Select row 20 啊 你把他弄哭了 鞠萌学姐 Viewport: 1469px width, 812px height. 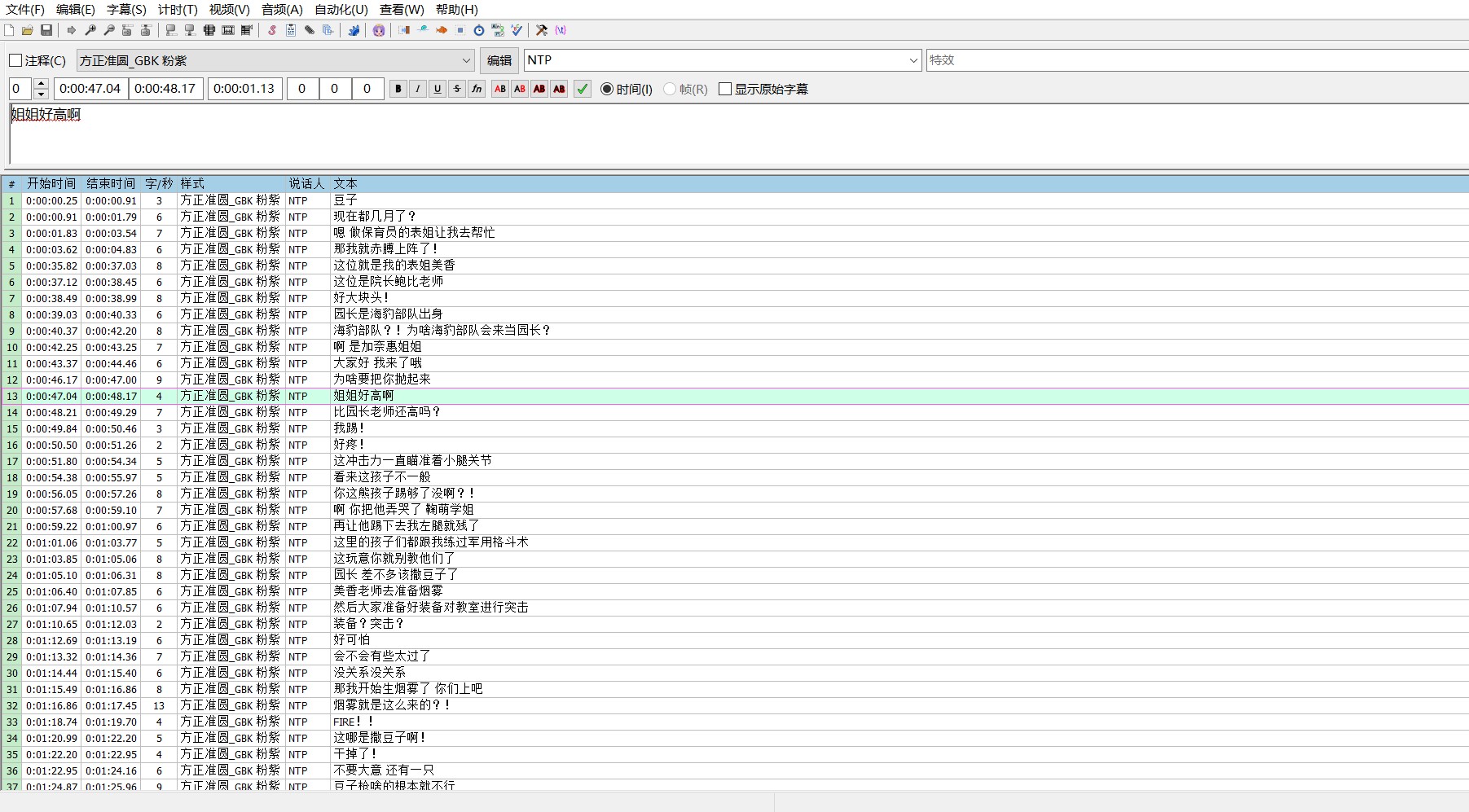pos(735,510)
